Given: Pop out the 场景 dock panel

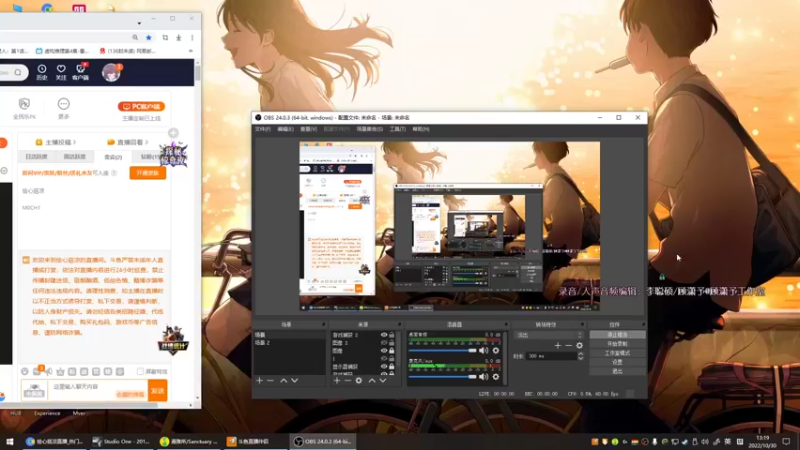Looking at the screenshot, I should (323, 324).
